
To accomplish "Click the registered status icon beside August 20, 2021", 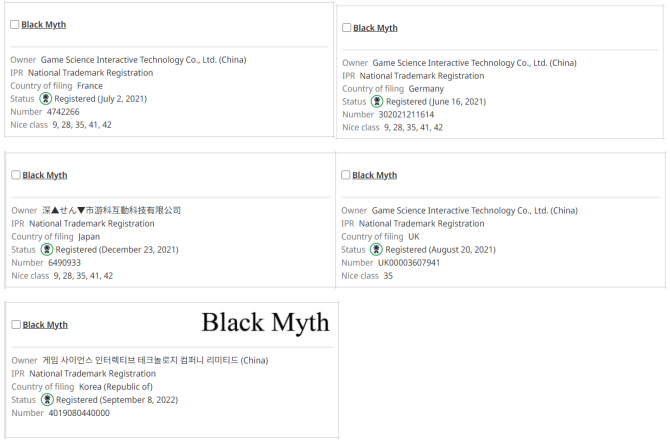I will click(x=376, y=249).
